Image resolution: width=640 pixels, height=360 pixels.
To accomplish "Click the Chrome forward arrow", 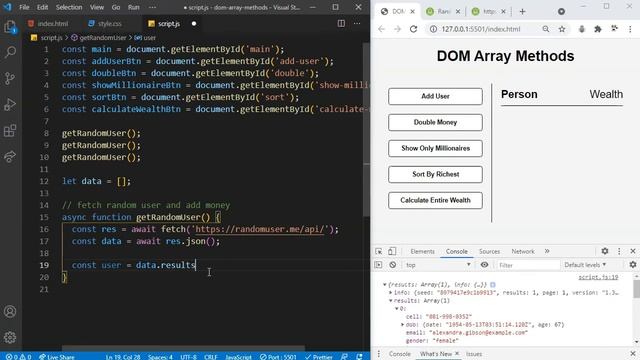I will [x=398, y=29].
